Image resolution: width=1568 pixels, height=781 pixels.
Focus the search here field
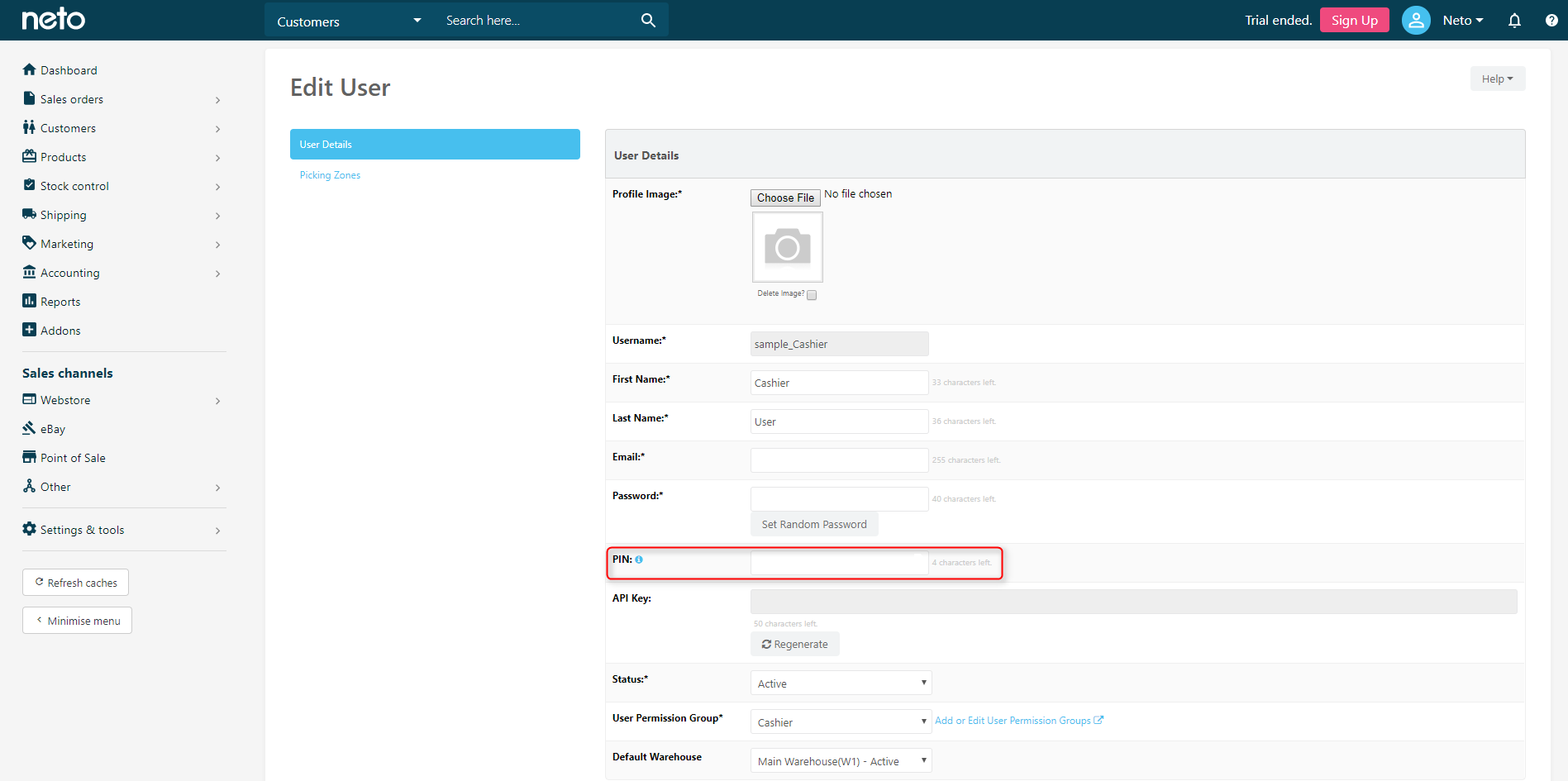[x=537, y=21]
